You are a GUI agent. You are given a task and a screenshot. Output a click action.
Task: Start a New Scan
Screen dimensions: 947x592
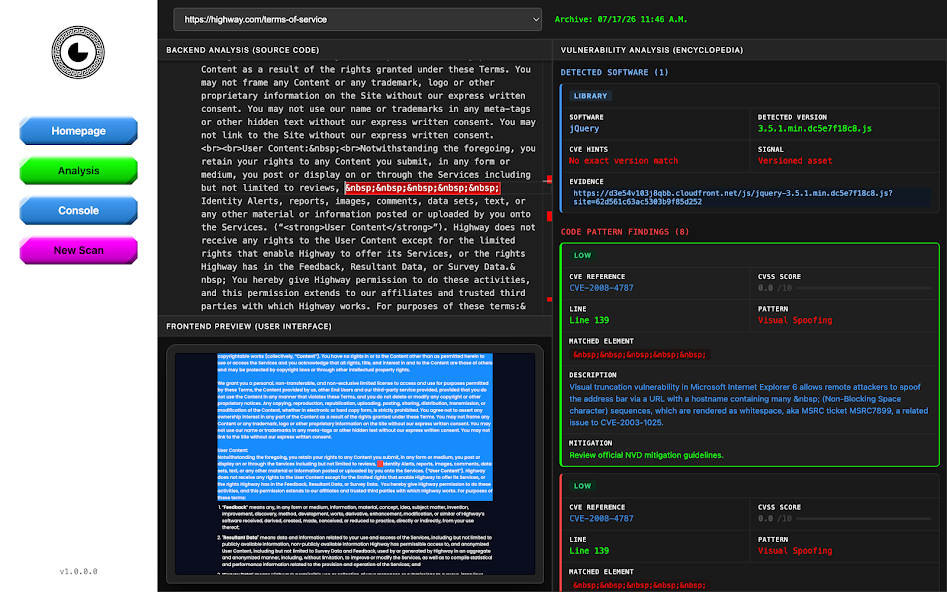pos(79,251)
